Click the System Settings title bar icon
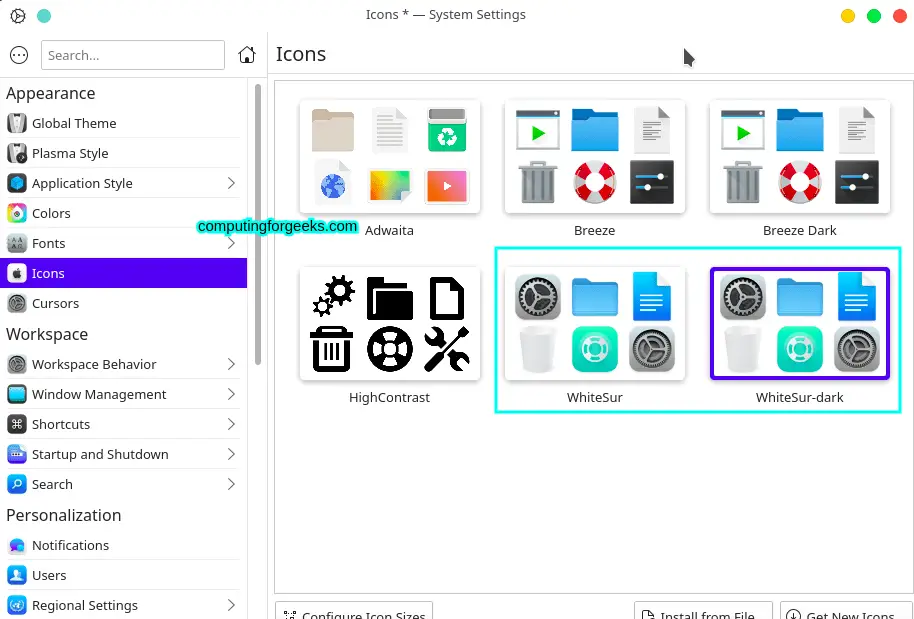Viewport: 914px width, 619px height. pos(18,16)
